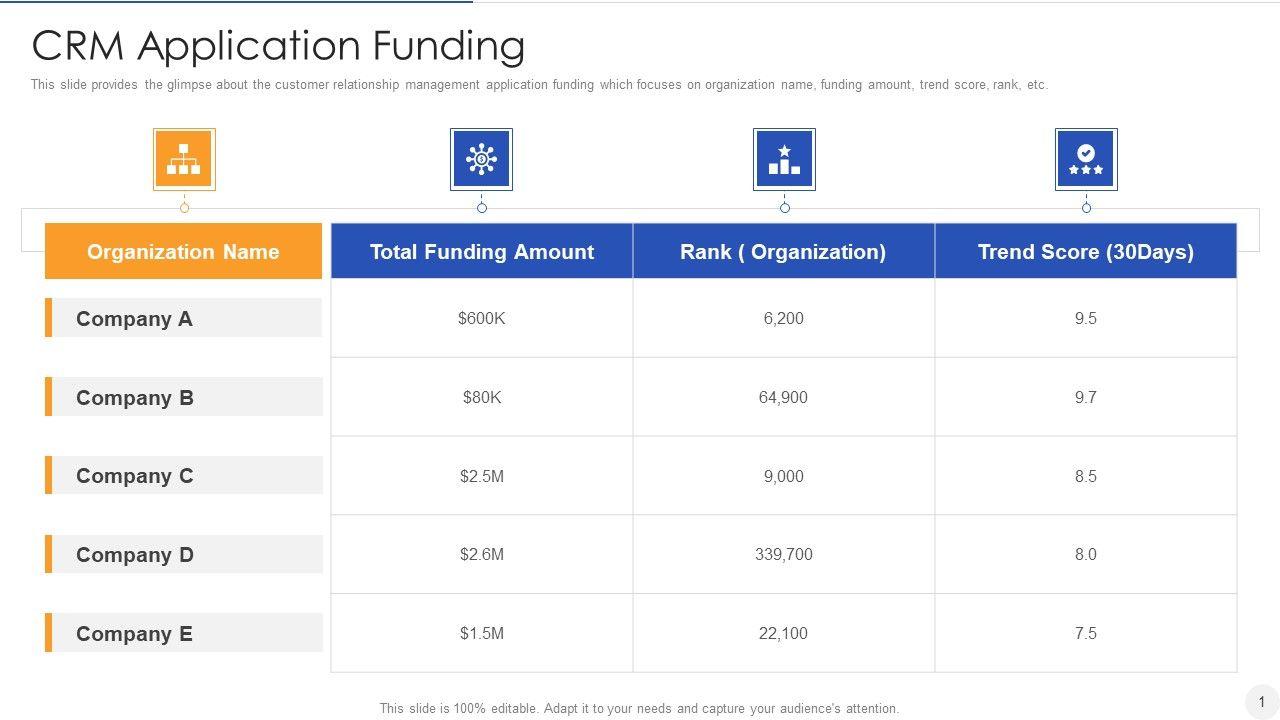Select the Organization Name header
Screen dimensions: 1280x720
pos(183,252)
